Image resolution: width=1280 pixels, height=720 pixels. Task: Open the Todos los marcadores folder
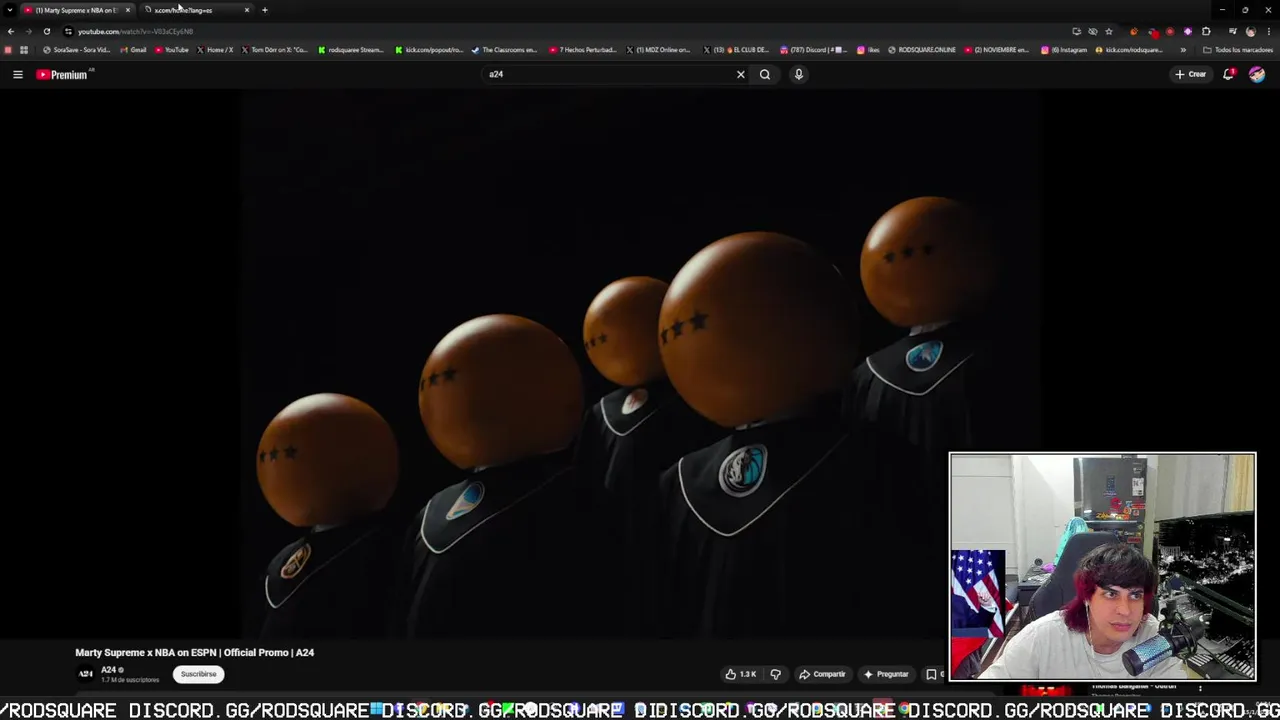(x=1239, y=50)
